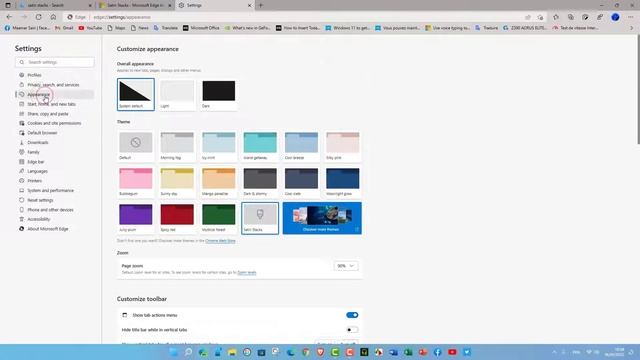Show more bookmarks with the overflow chevron
Screen dimensions: 640x360
pos(631,28)
